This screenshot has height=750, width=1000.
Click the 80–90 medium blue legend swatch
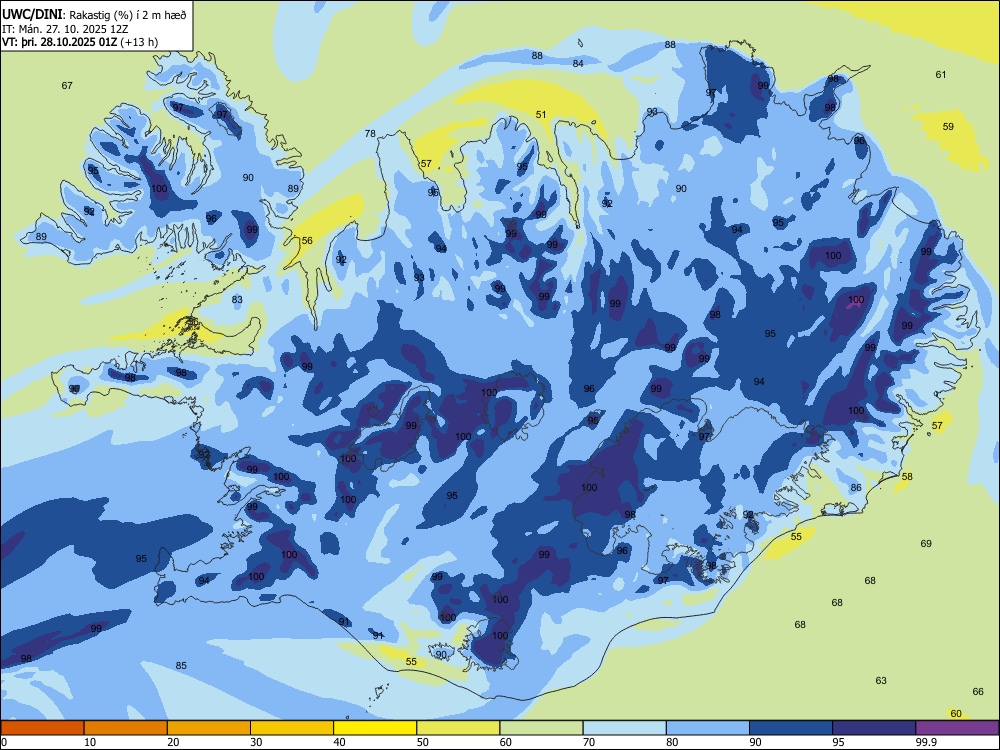click(708, 728)
